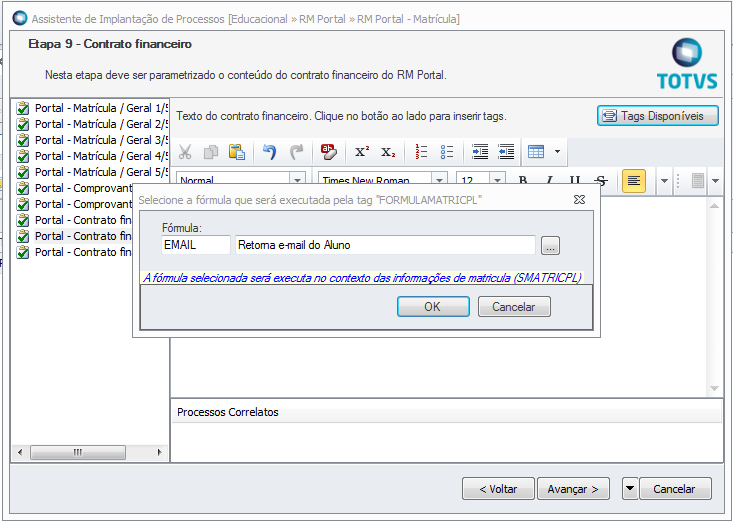This screenshot has height=524, width=733.
Task: Click the insert table icon
Action: [x=536, y=152]
